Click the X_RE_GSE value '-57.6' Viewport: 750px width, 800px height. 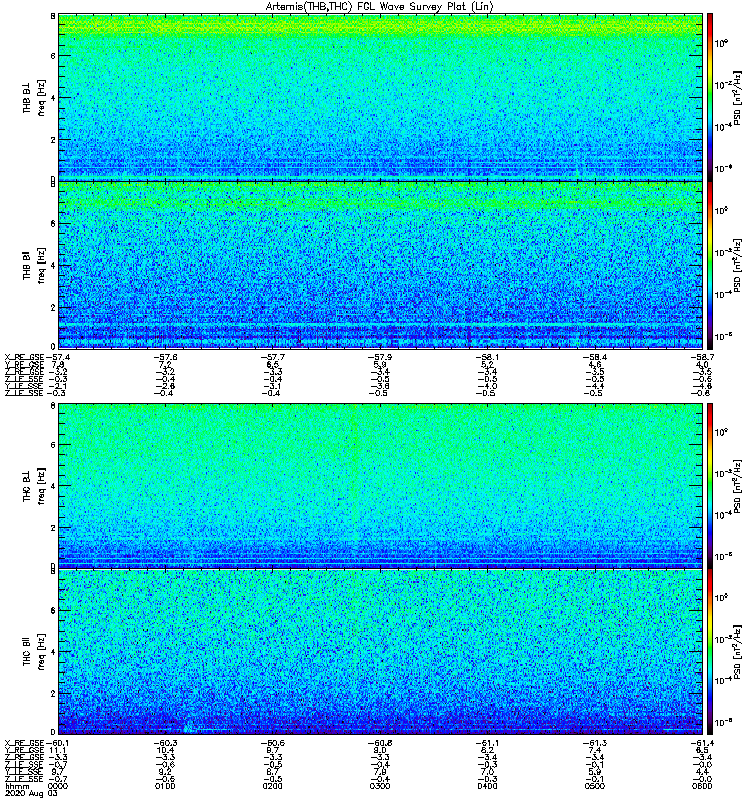pyautogui.click(x=166, y=357)
